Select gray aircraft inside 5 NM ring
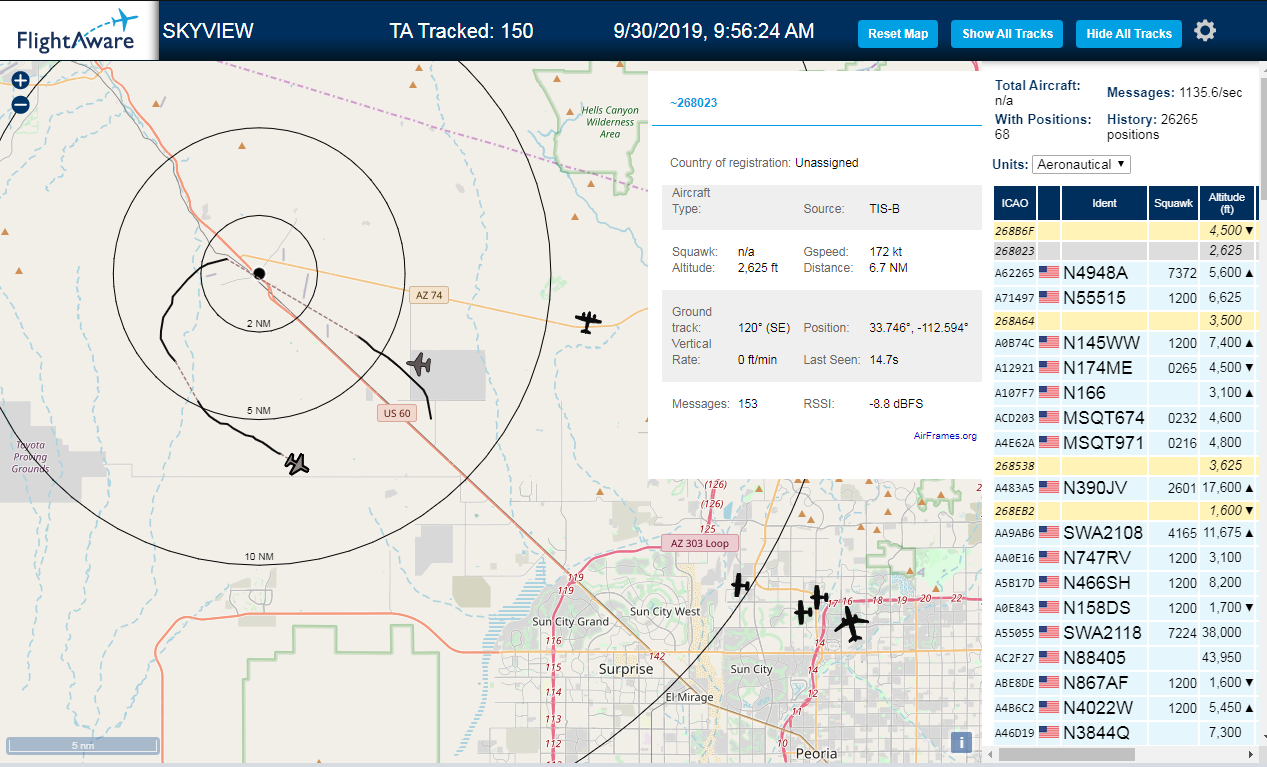 coord(419,364)
